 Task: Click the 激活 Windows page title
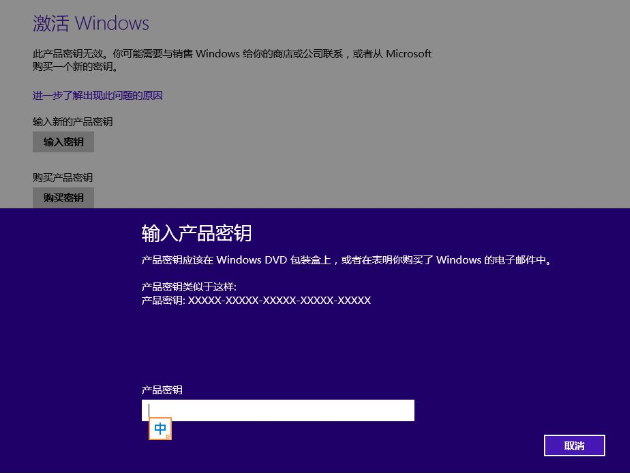[x=91, y=23]
